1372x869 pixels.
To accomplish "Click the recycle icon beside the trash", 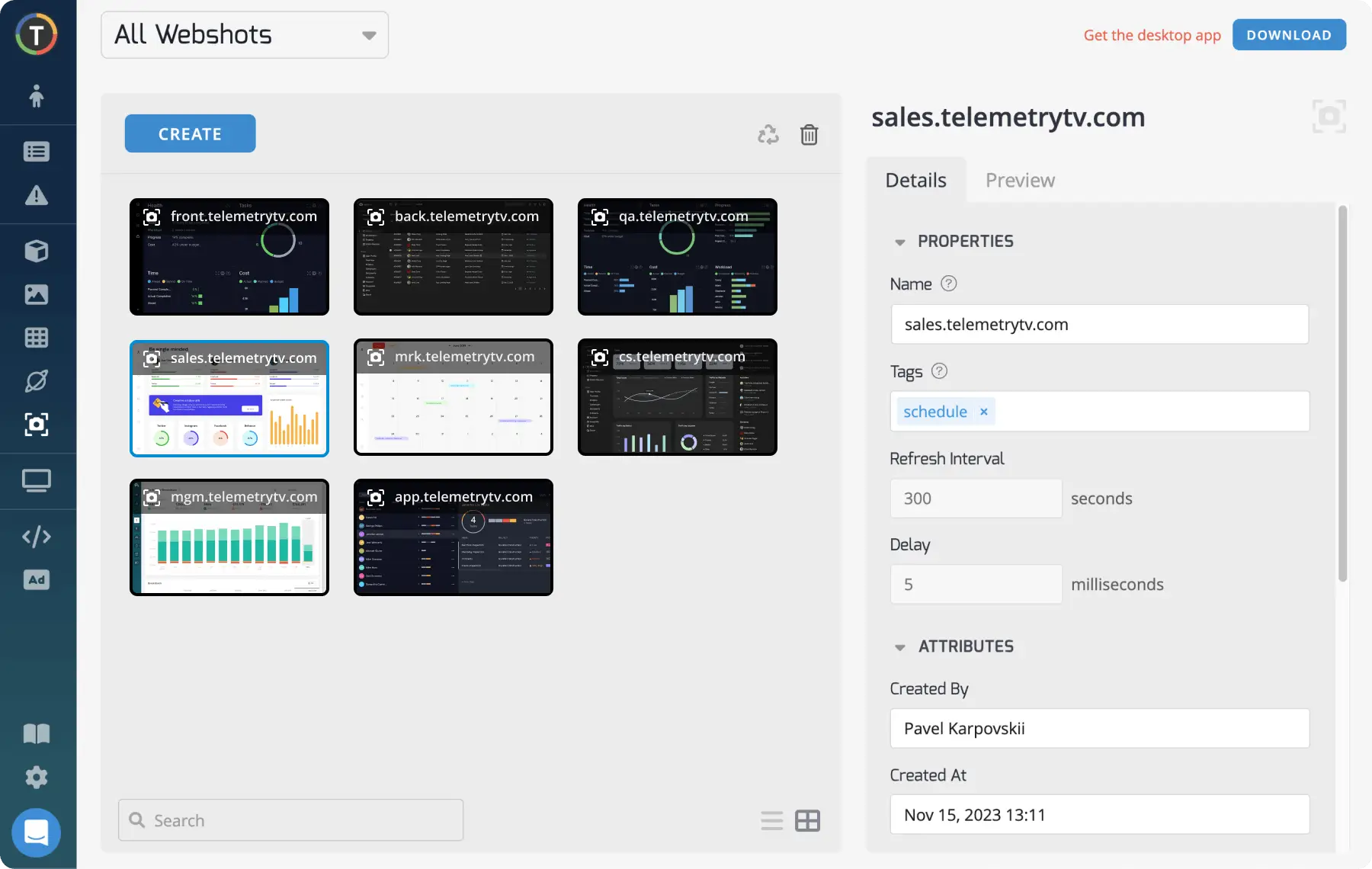I will [x=768, y=135].
